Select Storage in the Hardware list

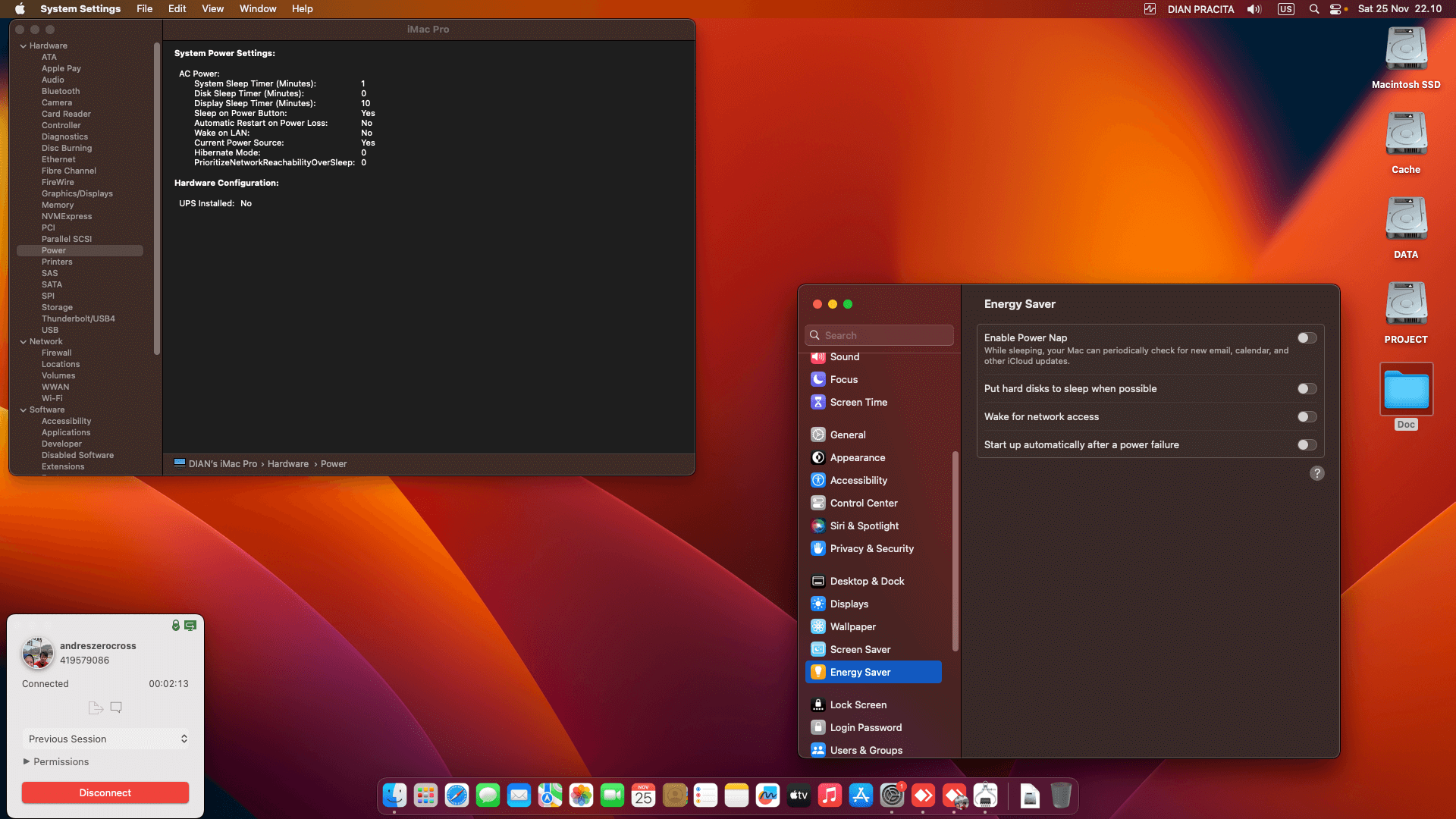(x=57, y=308)
